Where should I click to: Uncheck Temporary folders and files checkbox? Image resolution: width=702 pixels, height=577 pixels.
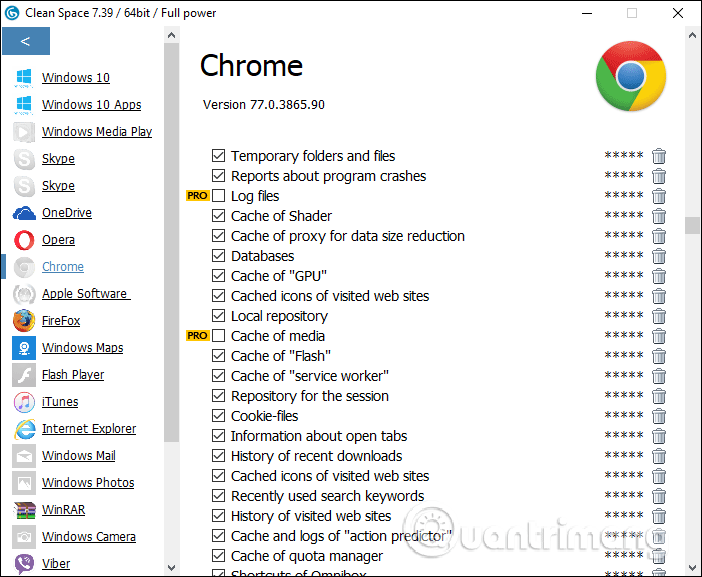point(218,156)
